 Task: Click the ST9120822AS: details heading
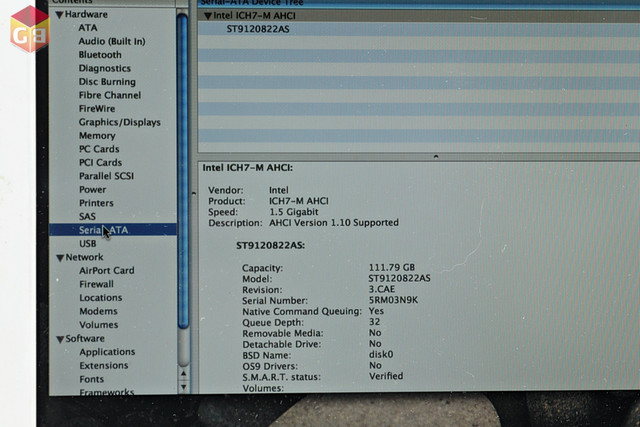point(270,245)
